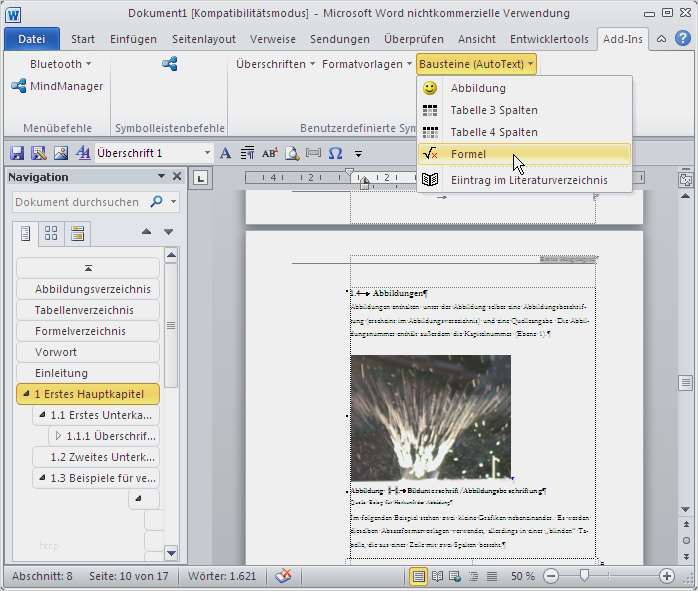Click the Save floppy disk icon
Screen dimensions: 698x591
(17, 153)
